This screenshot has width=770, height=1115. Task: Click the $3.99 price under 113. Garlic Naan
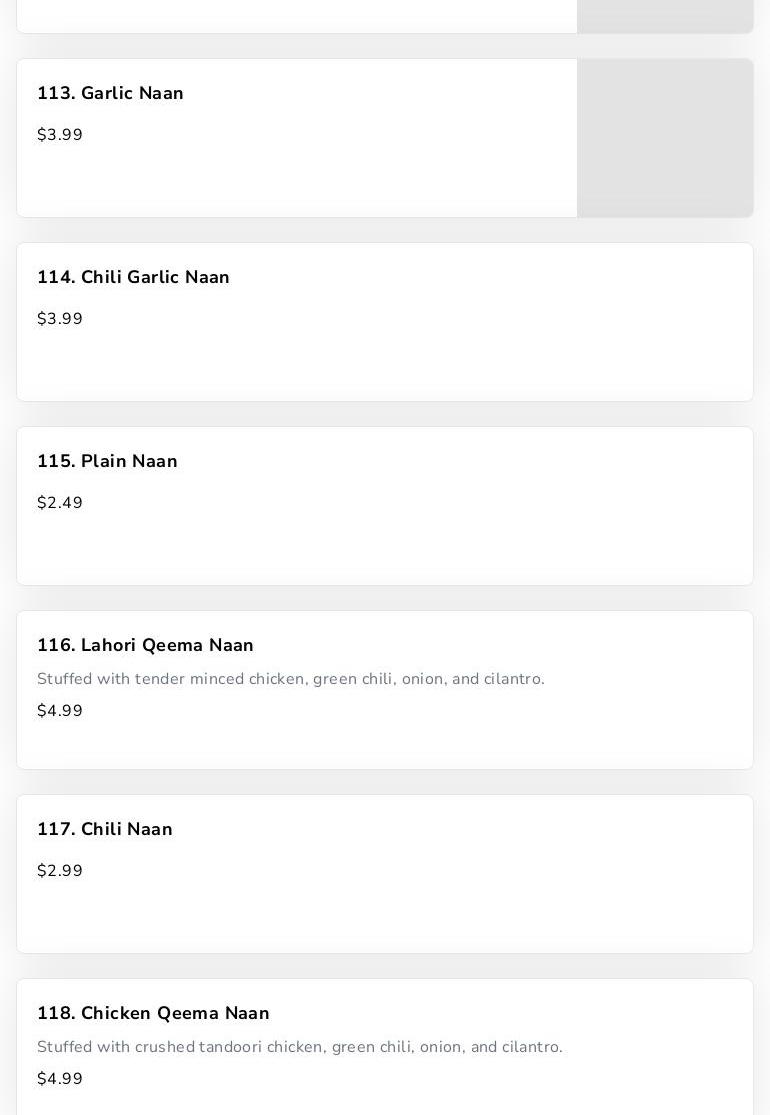(x=60, y=135)
